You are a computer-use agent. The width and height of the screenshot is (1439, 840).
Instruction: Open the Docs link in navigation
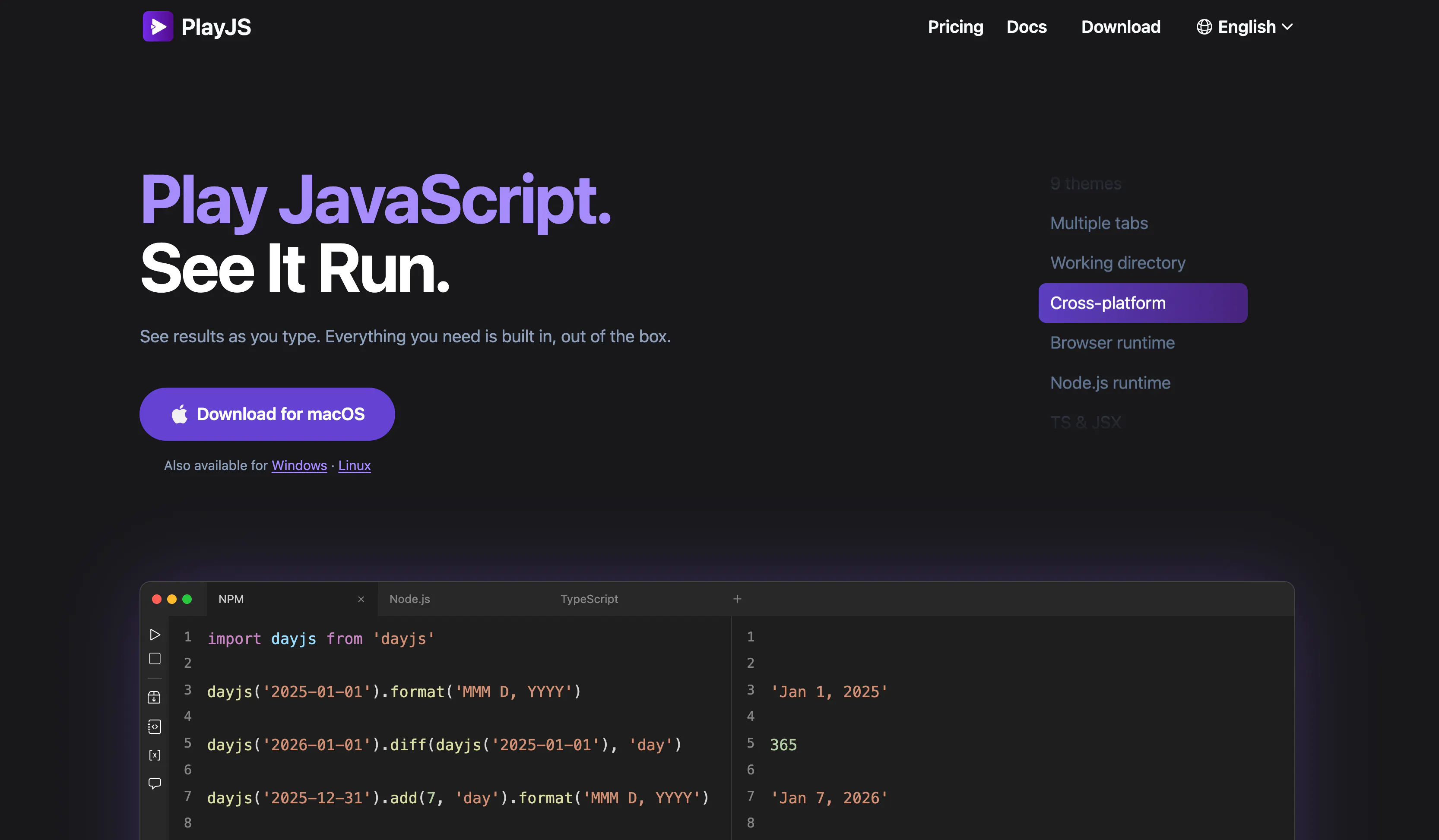click(1027, 27)
